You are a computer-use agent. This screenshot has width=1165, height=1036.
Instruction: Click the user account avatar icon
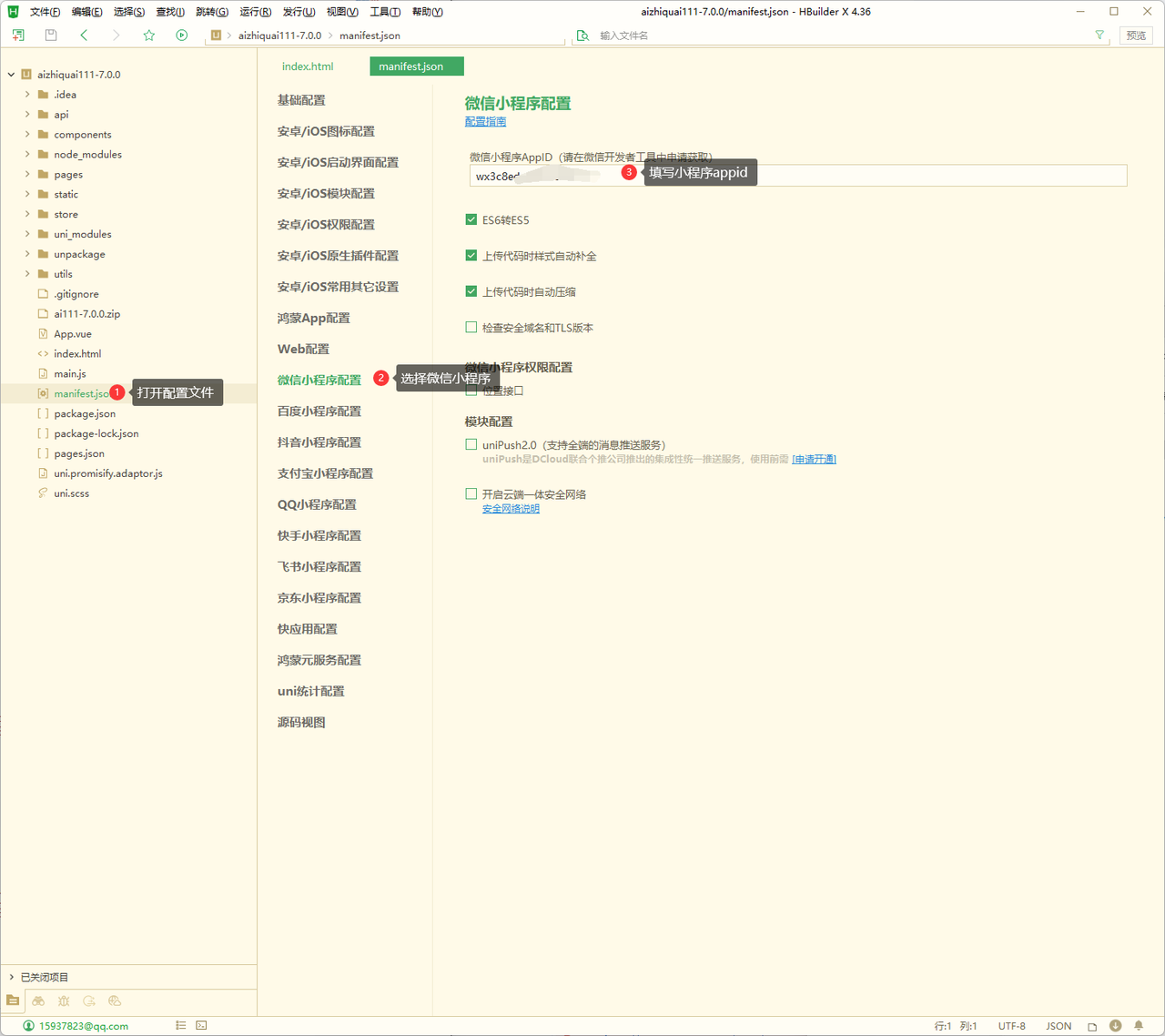click(x=28, y=1026)
